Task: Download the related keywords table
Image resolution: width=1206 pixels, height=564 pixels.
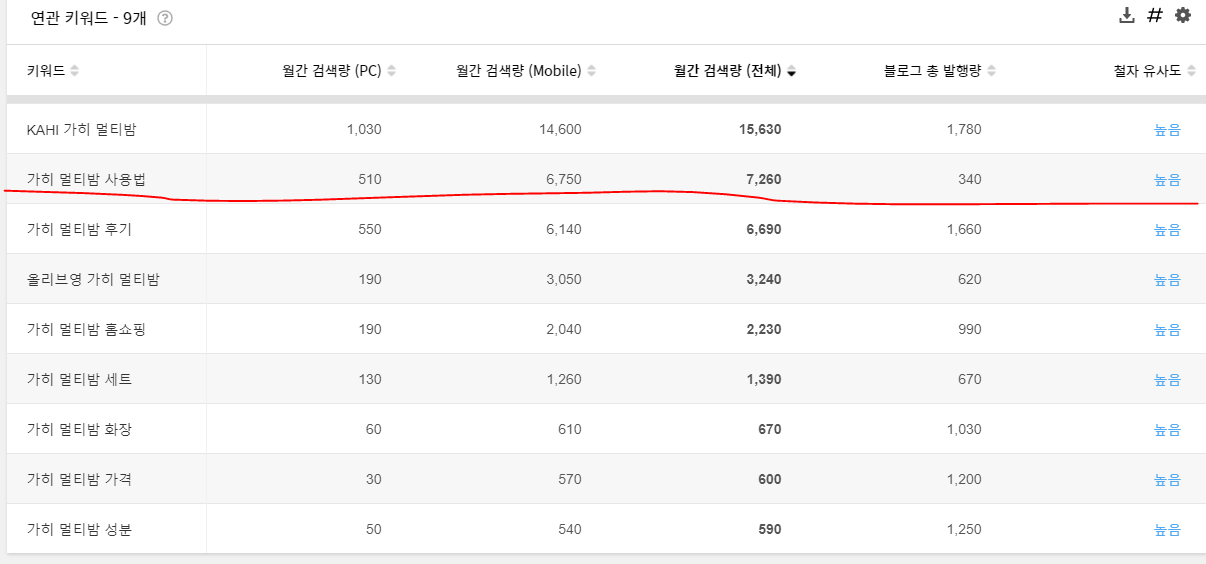Action: coord(1126,15)
